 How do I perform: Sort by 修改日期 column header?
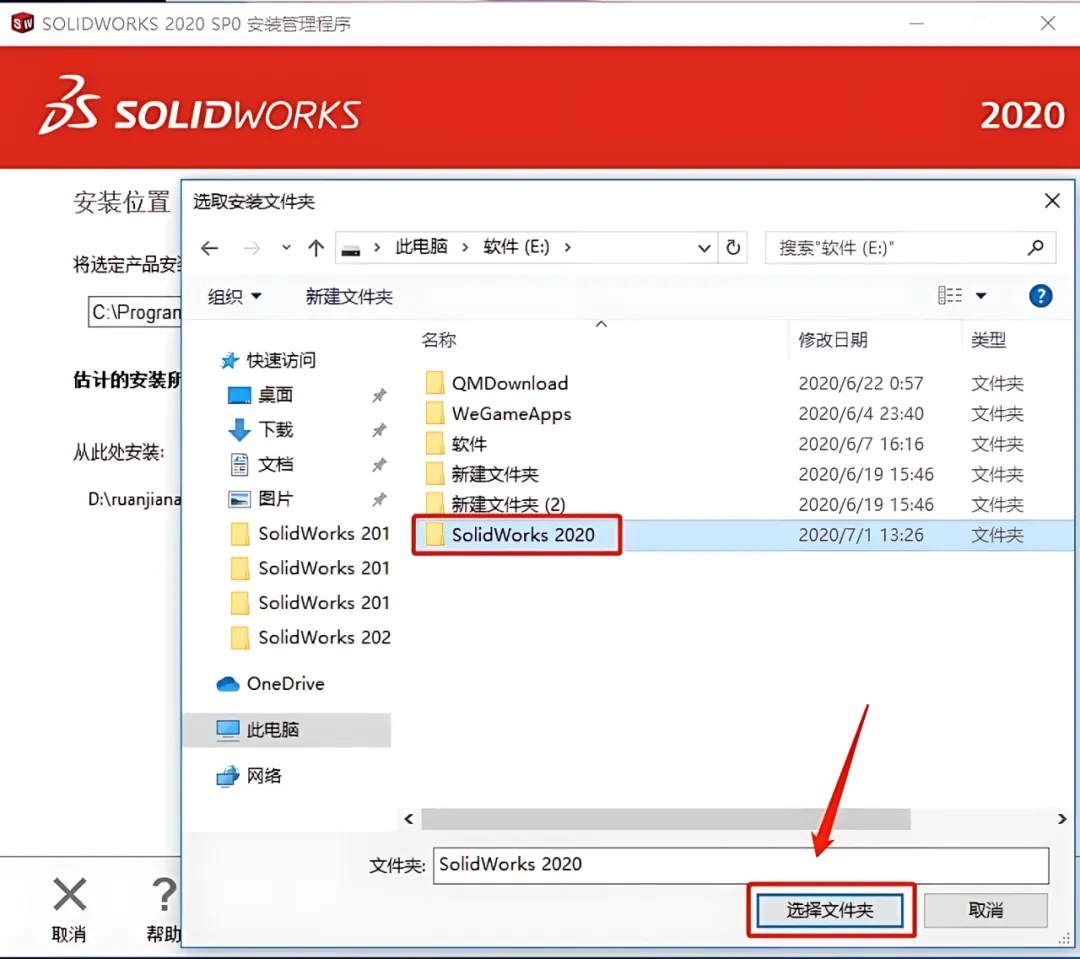coord(833,340)
